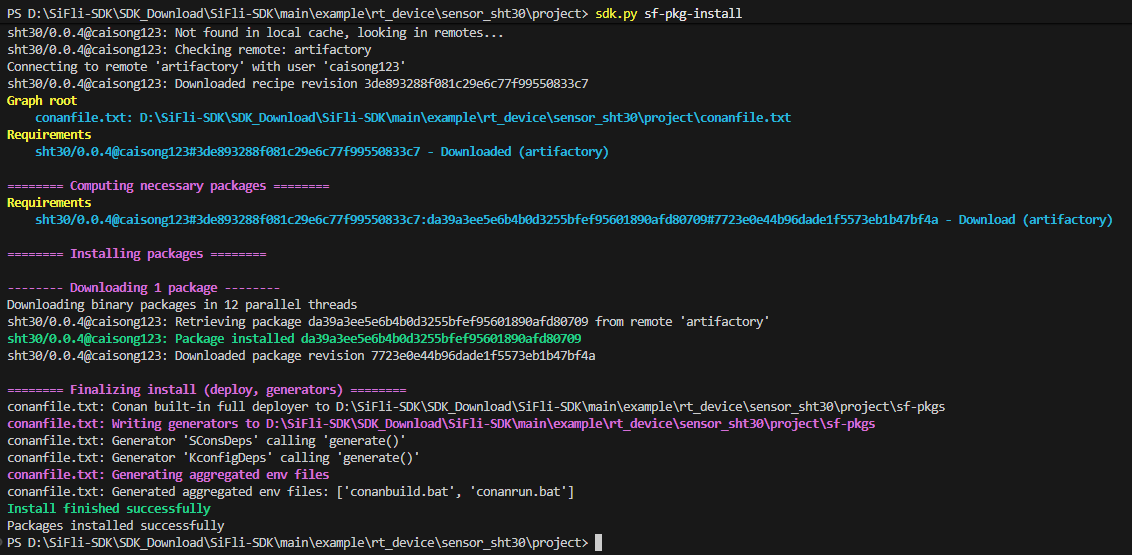The width and height of the screenshot is (1132, 555).
Task: Place cursor at the bottom terminal prompt
Action: pos(598,543)
